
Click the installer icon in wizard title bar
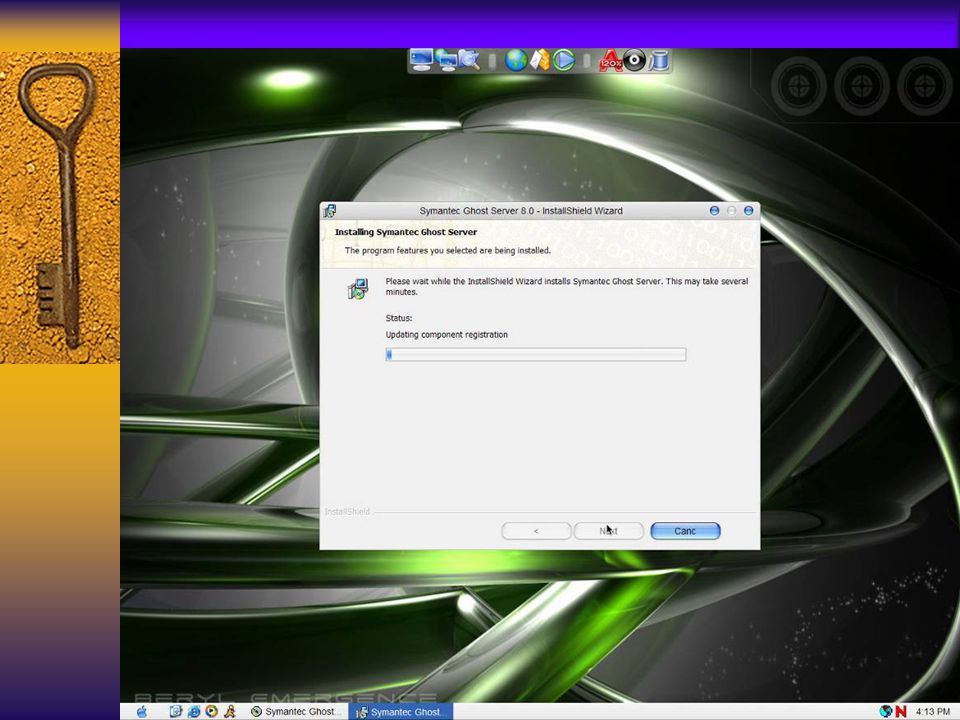click(x=329, y=211)
